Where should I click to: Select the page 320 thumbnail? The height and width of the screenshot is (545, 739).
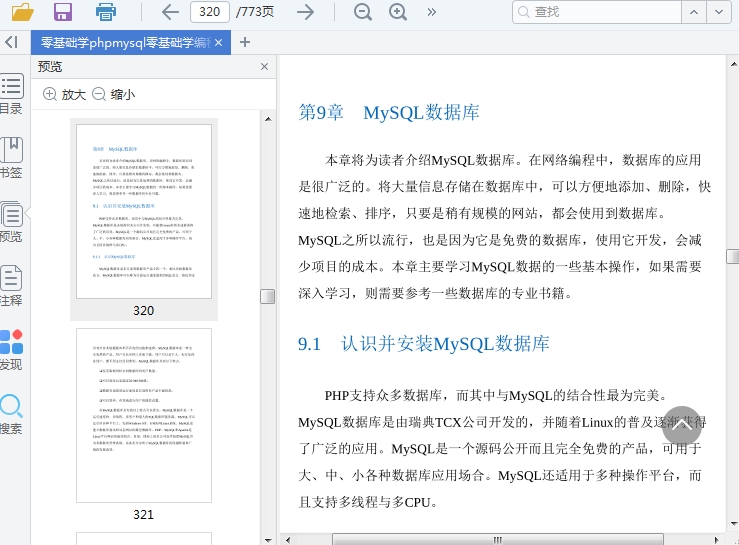144,212
